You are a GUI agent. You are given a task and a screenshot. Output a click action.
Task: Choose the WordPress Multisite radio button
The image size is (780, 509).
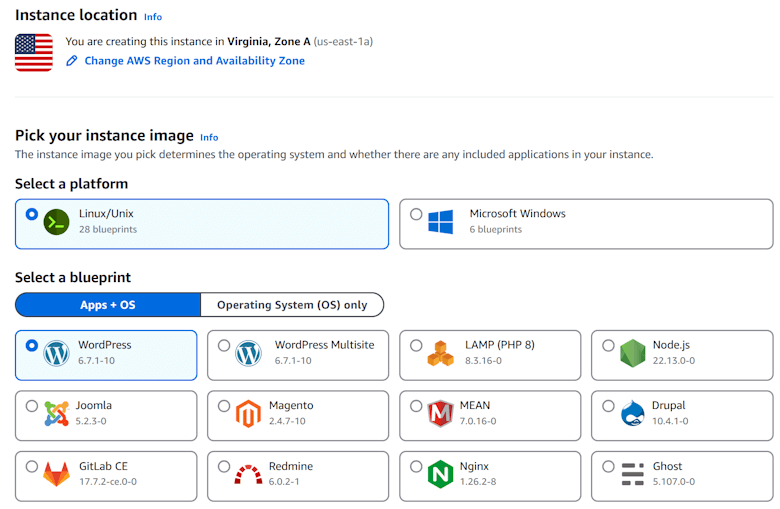point(224,346)
